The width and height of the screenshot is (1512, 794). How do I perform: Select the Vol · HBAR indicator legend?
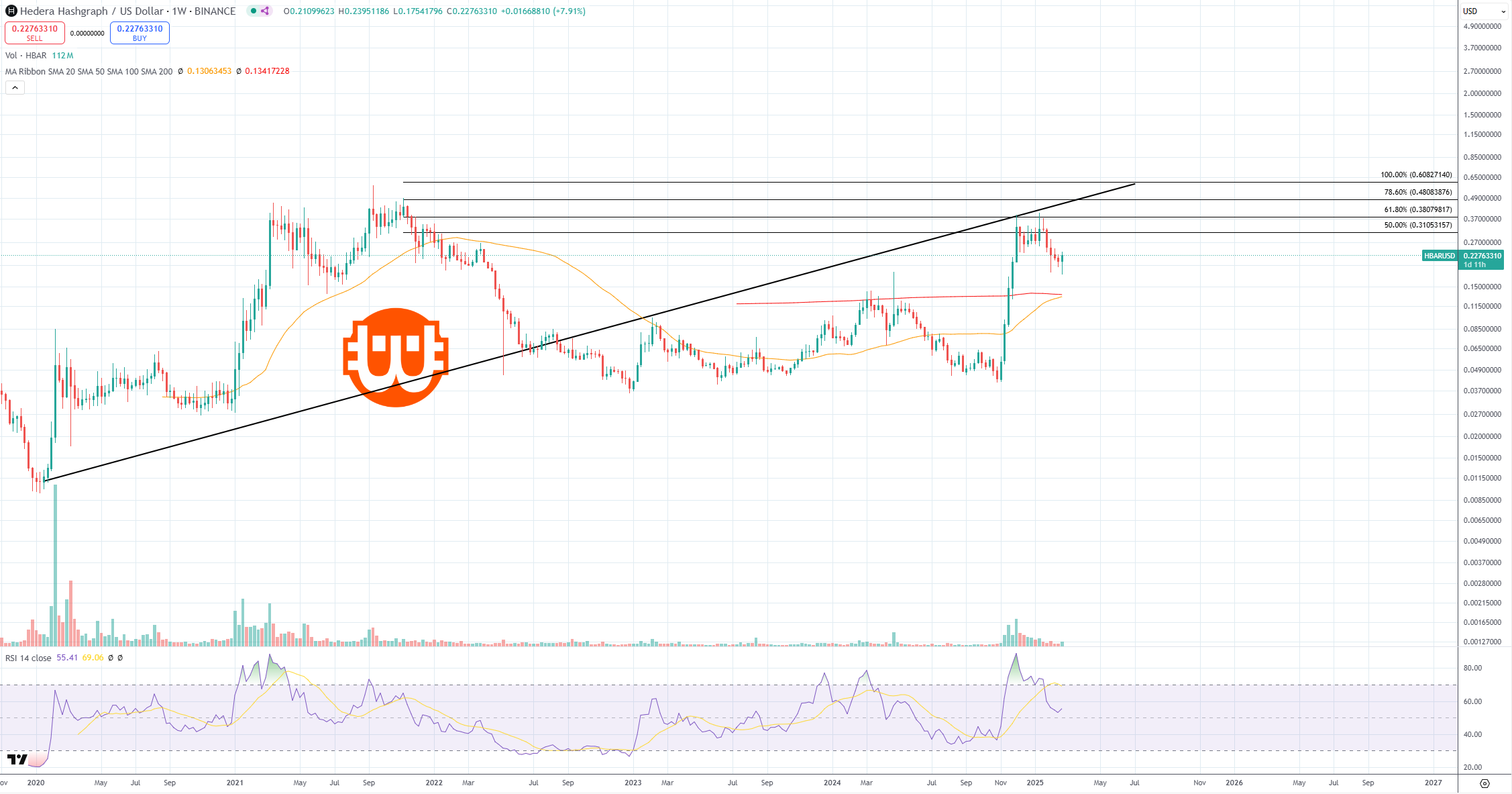click(x=26, y=56)
